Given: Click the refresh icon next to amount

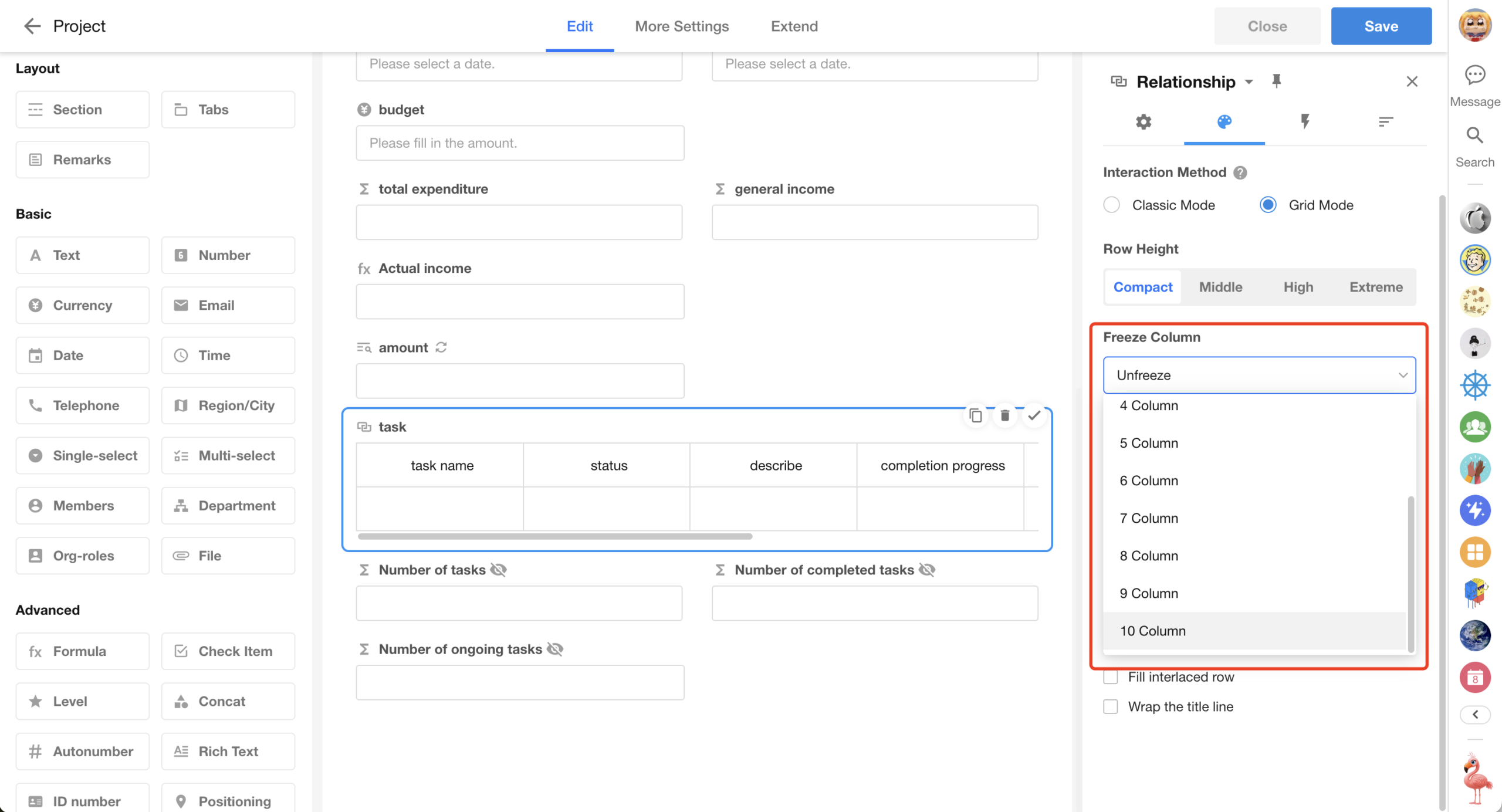Looking at the screenshot, I should click(x=441, y=347).
